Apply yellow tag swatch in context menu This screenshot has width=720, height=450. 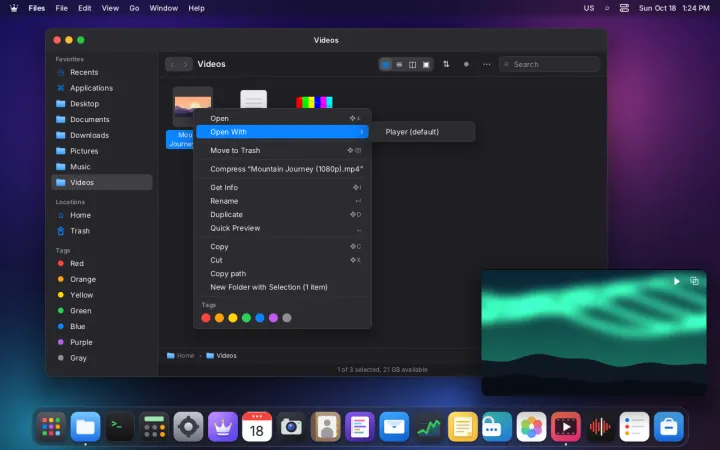(x=233, y=318)
